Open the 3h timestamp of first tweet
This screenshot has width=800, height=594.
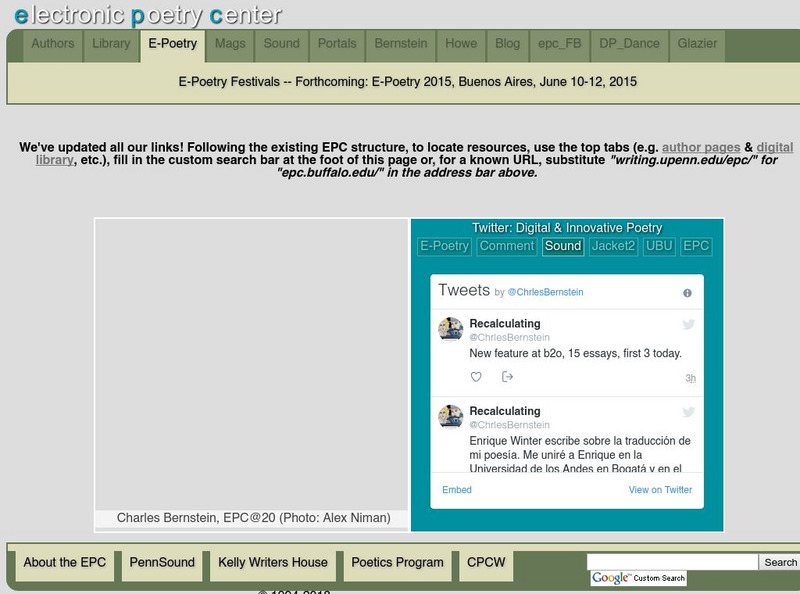690,378
